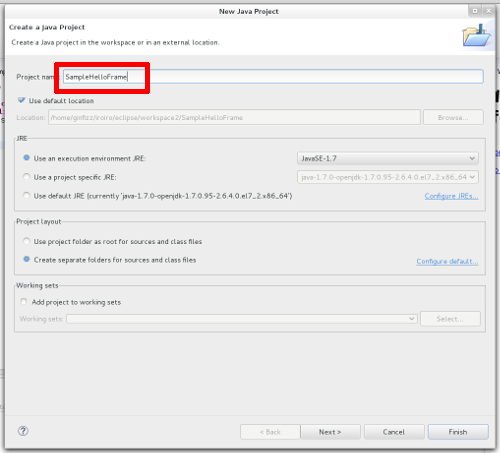Click into the Project name text field
This screenshot has width=500, height=453.
[273, 77]
